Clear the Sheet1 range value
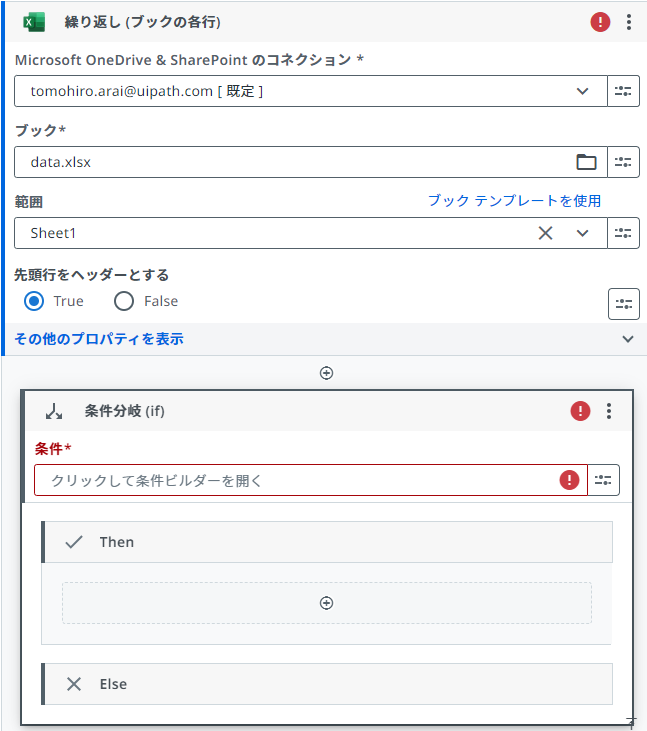647x731 pixels. click(x=545, y=233)
